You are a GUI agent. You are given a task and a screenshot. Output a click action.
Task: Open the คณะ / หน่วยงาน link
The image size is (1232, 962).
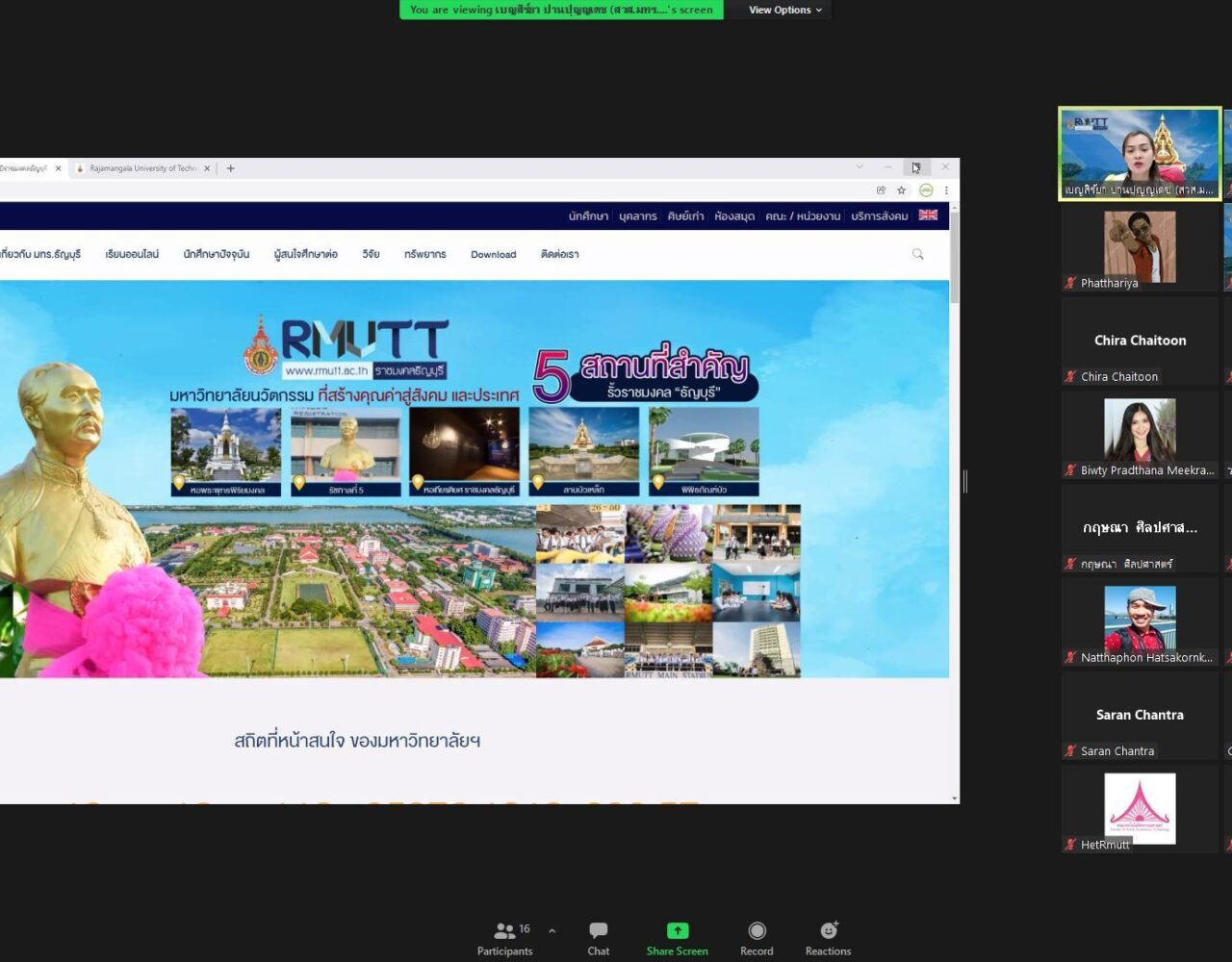803,216
